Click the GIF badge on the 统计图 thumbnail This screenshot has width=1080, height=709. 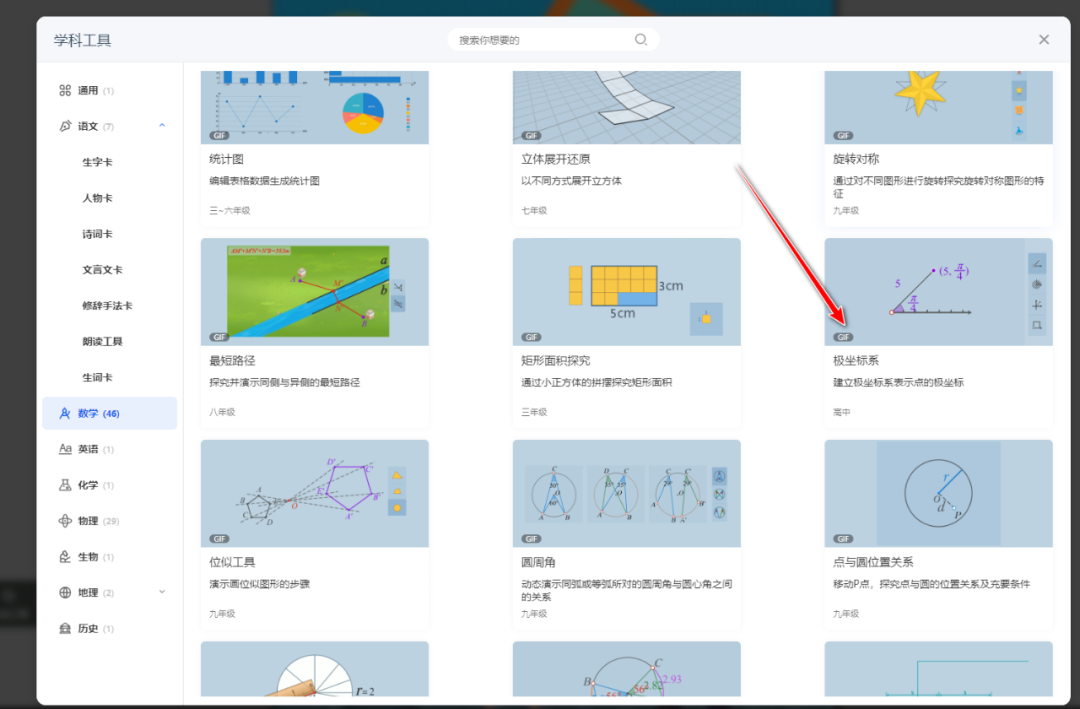(x=220, y=134)
